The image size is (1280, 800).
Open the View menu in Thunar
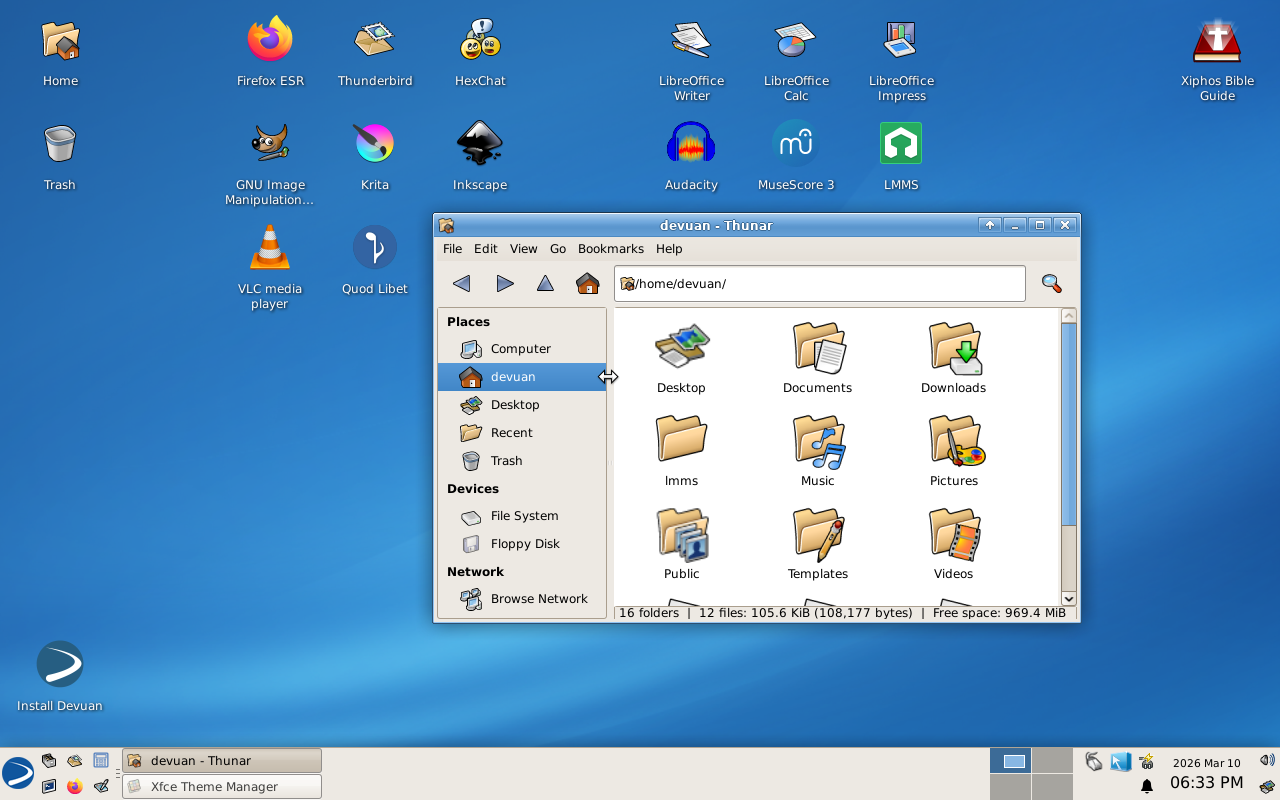pyautogui.click(x=523, y=249)
